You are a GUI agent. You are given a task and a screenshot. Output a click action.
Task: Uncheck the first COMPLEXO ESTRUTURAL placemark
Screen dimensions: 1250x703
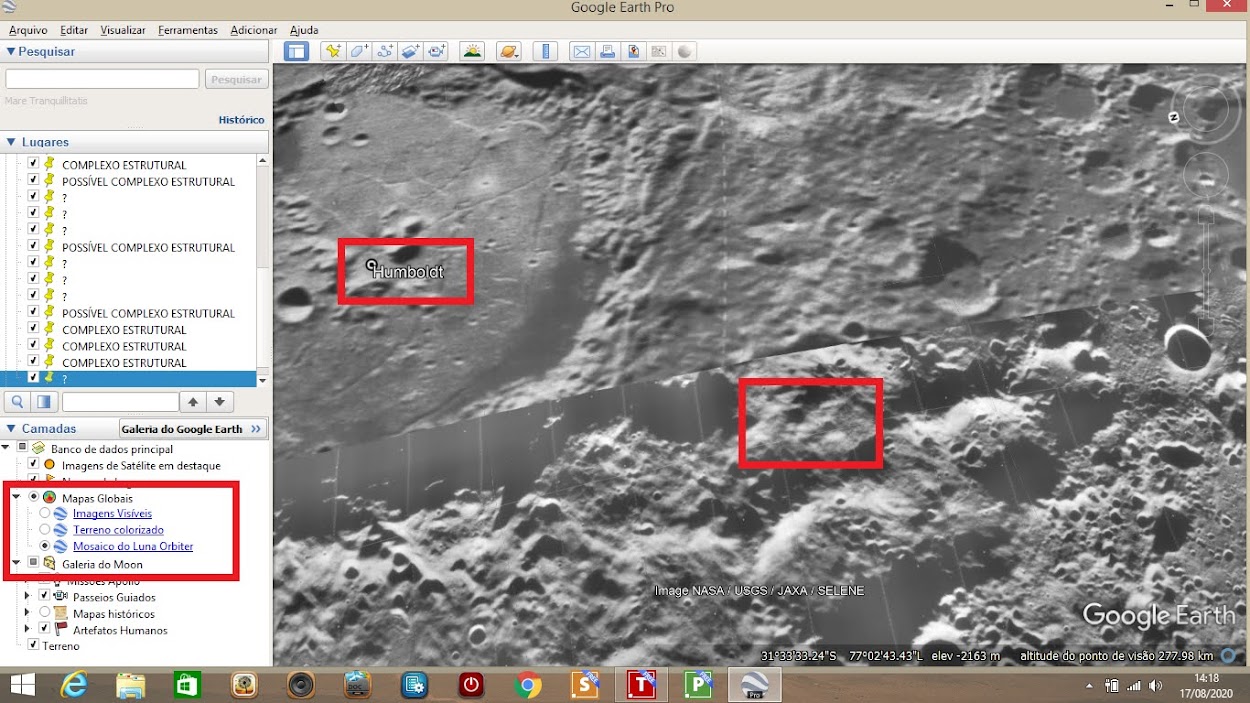(x=33, y=164)
